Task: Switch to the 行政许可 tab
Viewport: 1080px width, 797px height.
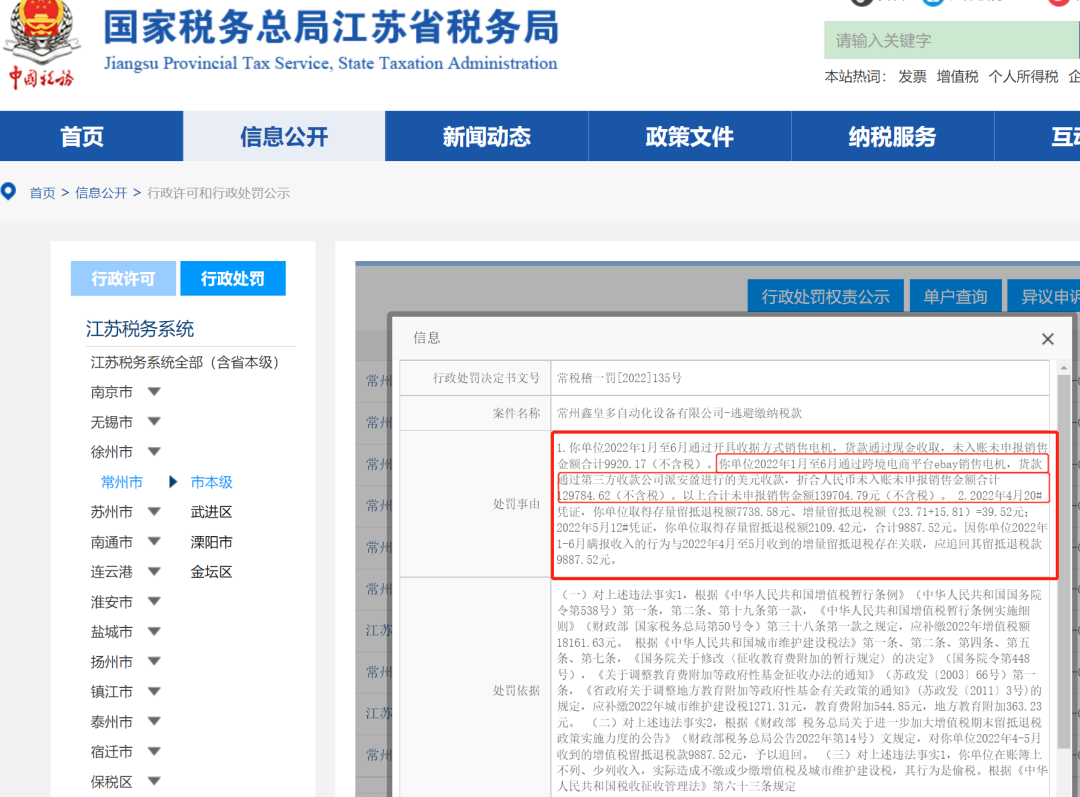Action: tap(123, 278)
